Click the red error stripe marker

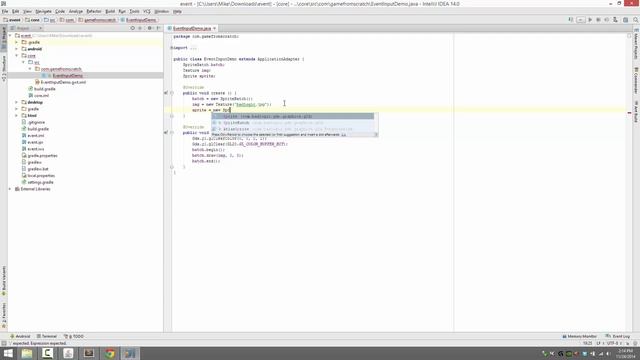[629, 113]
